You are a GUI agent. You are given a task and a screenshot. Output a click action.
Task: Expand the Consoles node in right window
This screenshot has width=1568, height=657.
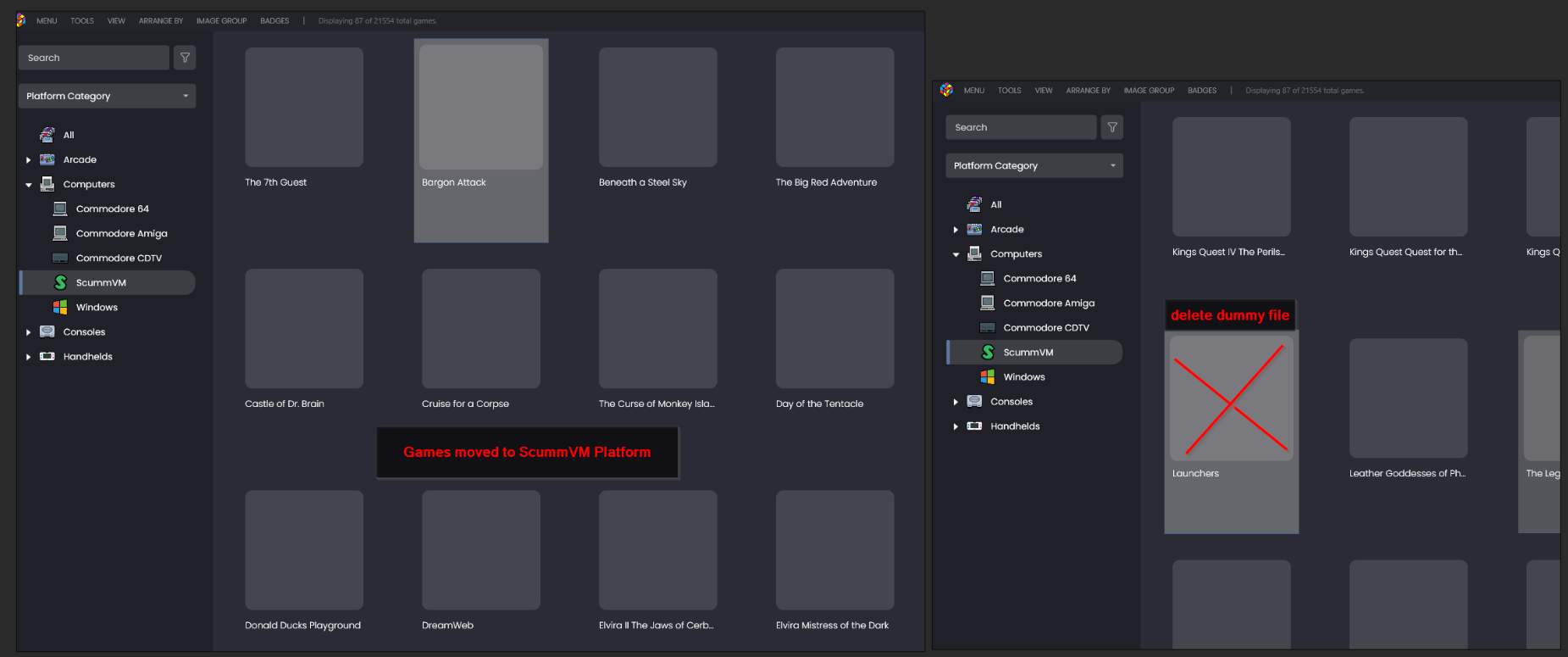point(956,402)
